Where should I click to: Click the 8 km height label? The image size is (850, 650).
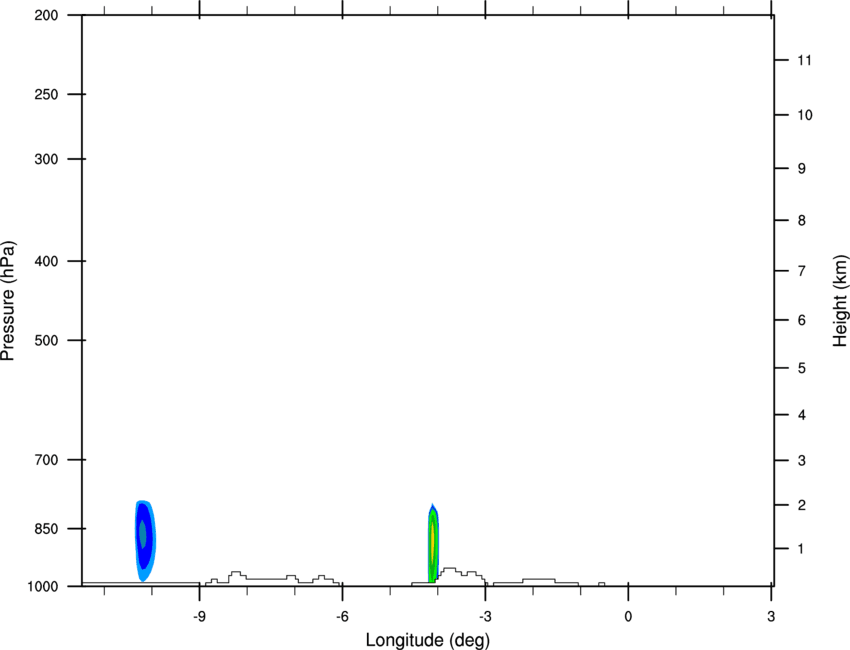pos(801,220)
